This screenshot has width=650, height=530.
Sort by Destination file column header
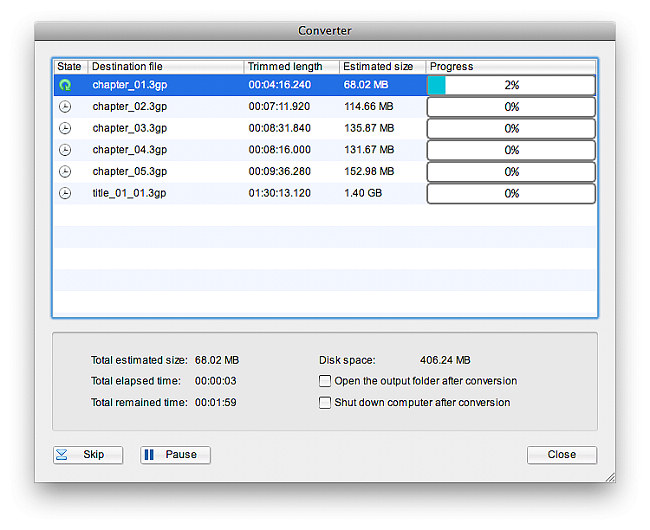pyautogui.click(x=166, y=67)
